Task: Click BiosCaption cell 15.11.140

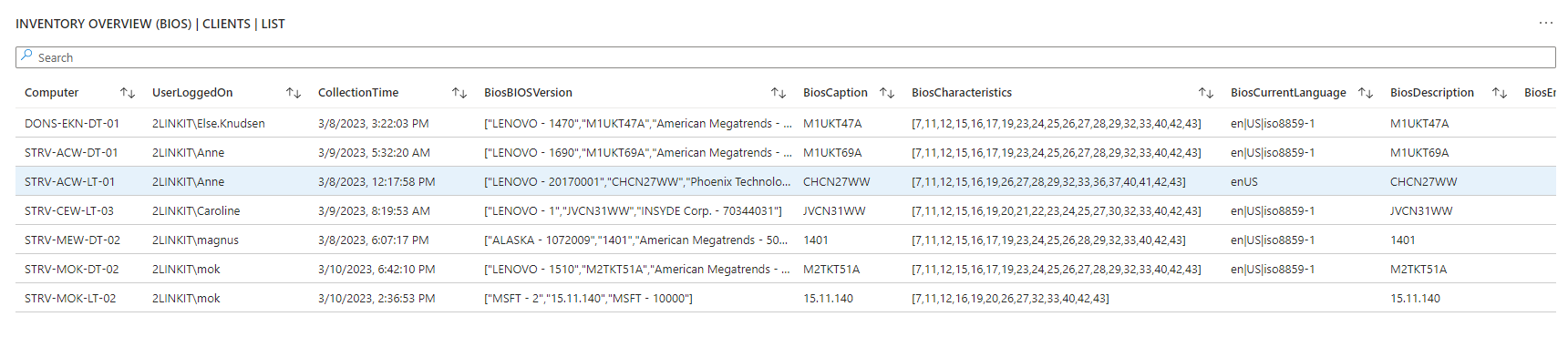Action: pyautogui.click(x=828, y=298)
